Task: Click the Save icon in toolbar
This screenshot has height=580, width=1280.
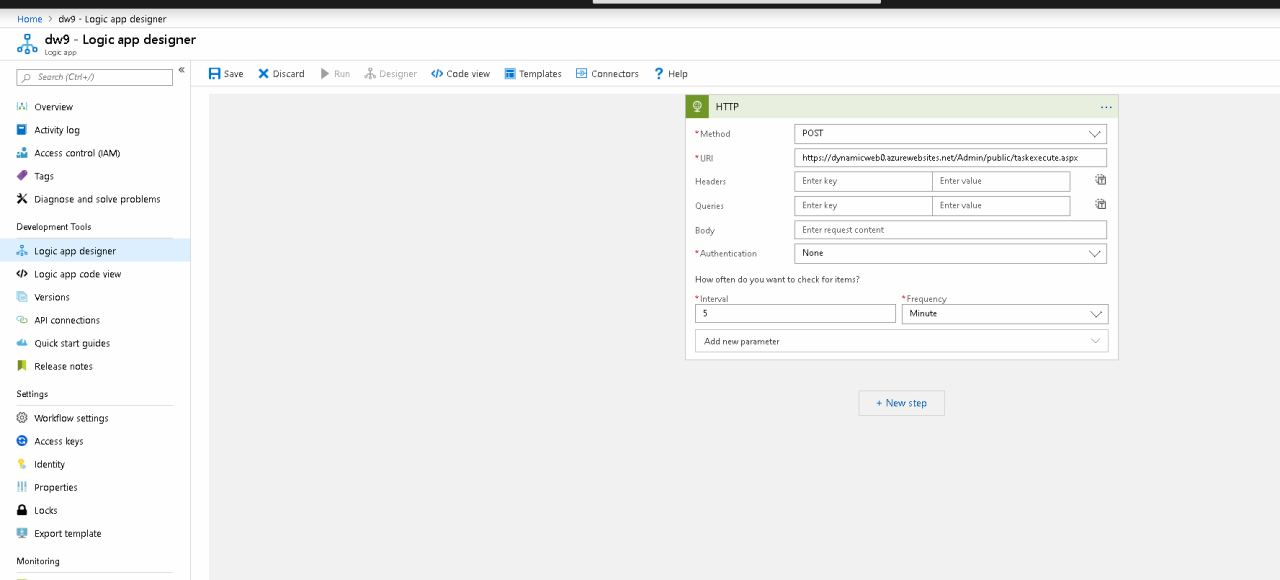Action: pos(214,74)
